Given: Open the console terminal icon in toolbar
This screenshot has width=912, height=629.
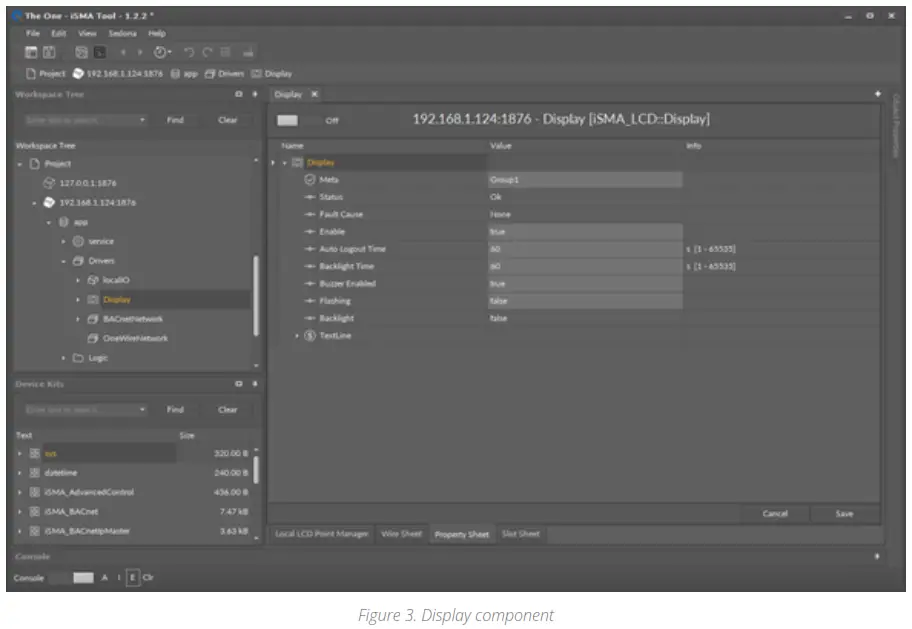Looking at the screenshot, I should coord(100,52).
